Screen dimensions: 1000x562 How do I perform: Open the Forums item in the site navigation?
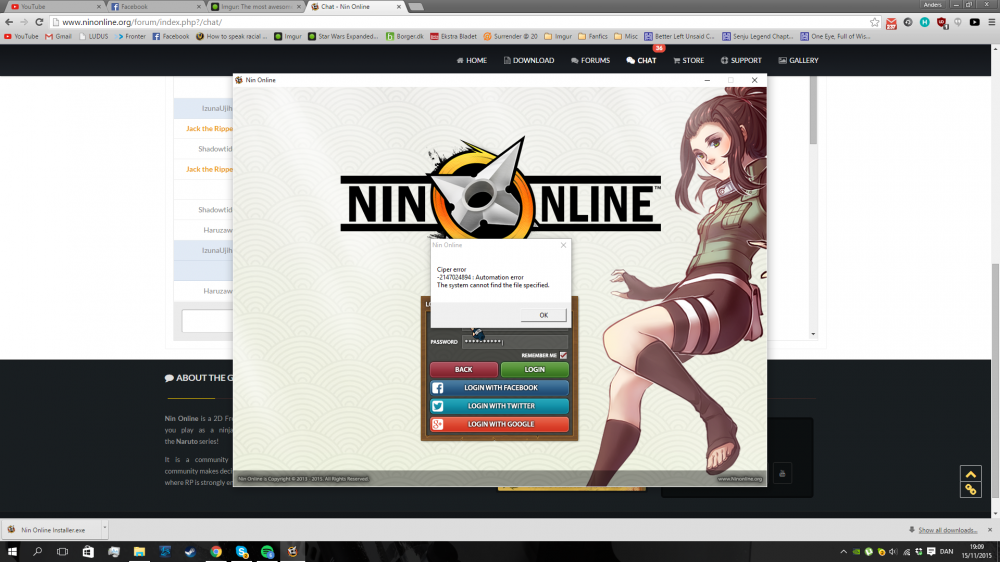(590, 60)
